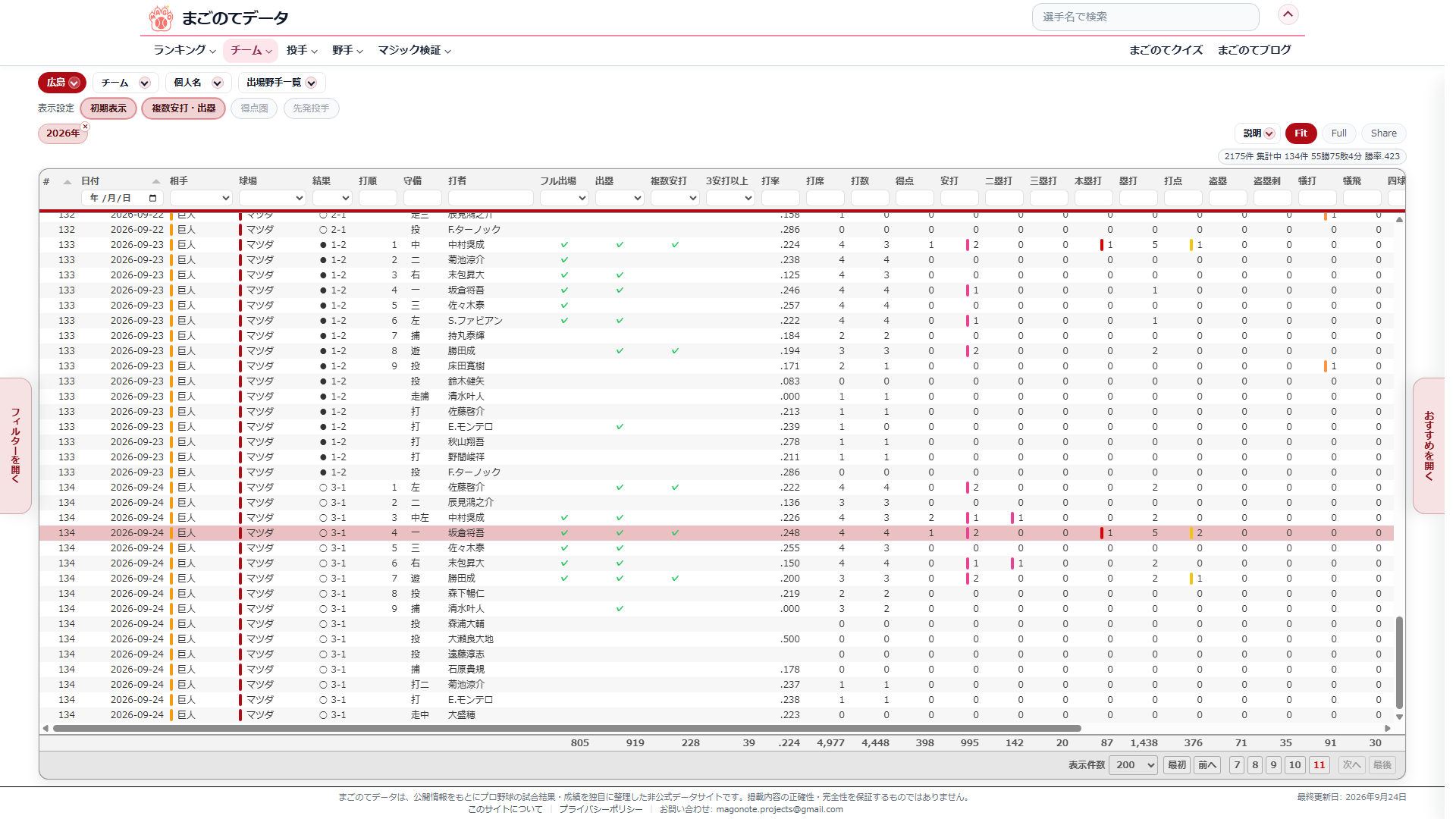Enable the 先発投手 display setting
1456x819 pixels.
tap(311, 108)
